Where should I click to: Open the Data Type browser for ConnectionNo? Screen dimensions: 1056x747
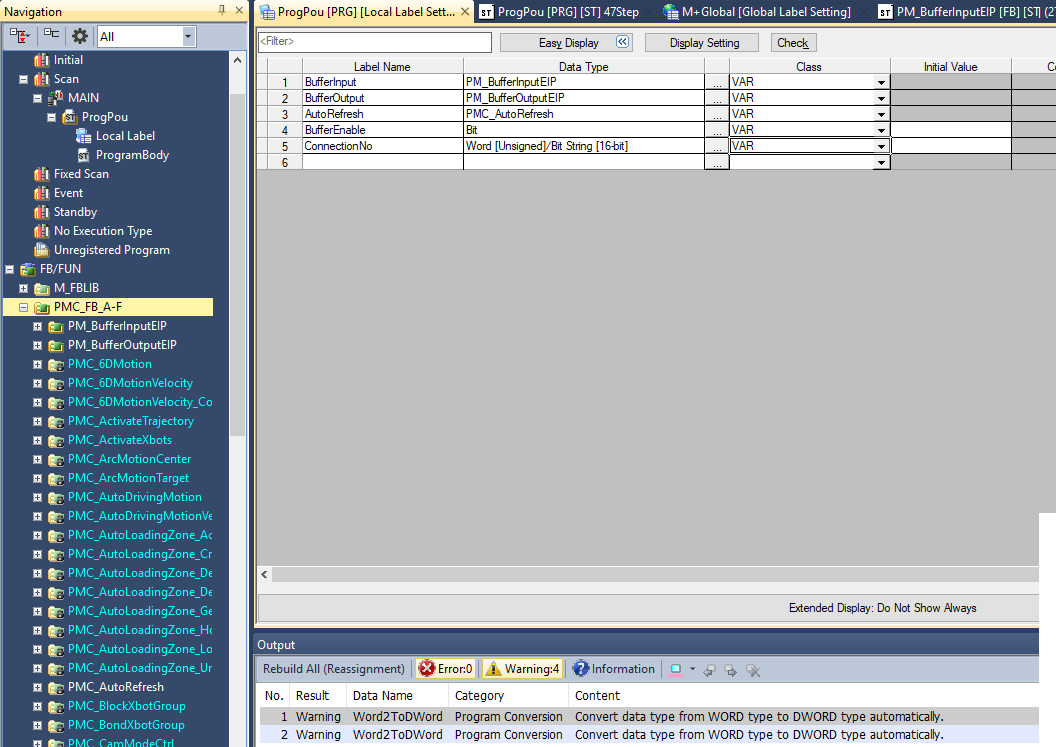(x=716, y=145)
